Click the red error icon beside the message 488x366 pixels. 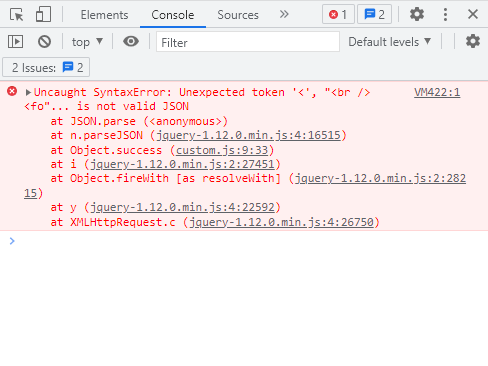coord(12,91)
